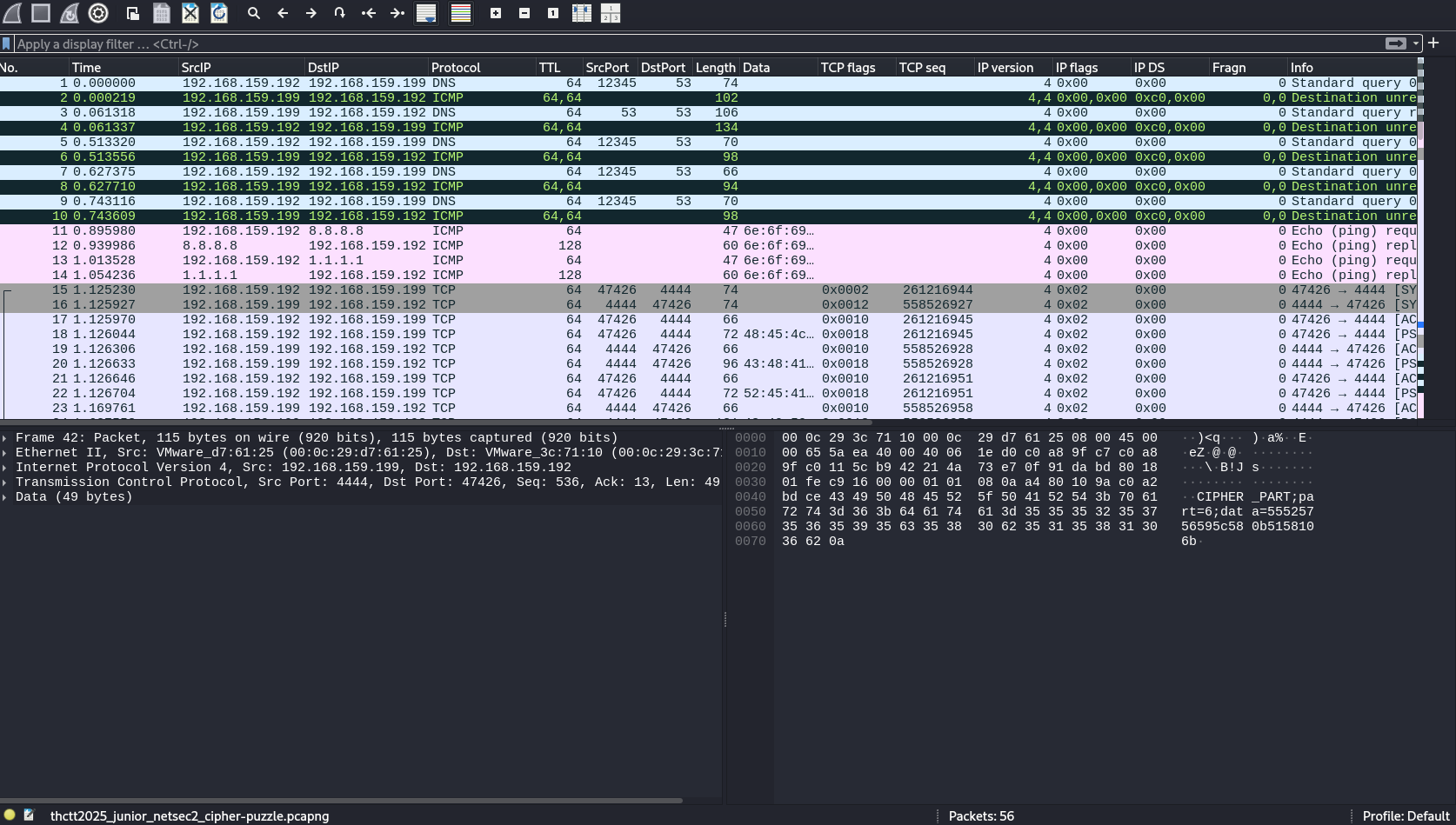Image resolution: width=1456 pixels, height=825 pixels.
Task: Click packet list vertical scrollbar
Action: pyautogui.click(x=1421, y=239)
